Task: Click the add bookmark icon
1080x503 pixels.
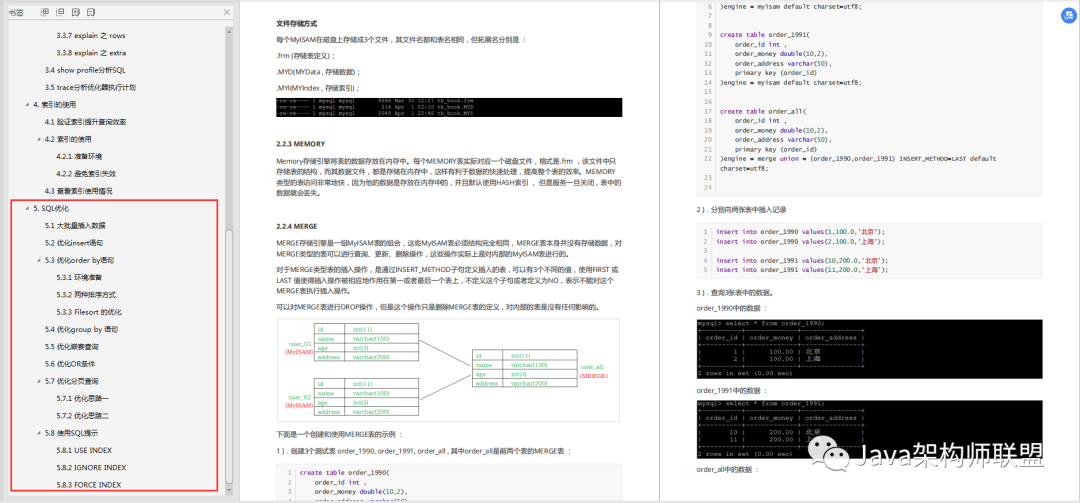Action: click(x=76, y=12)
